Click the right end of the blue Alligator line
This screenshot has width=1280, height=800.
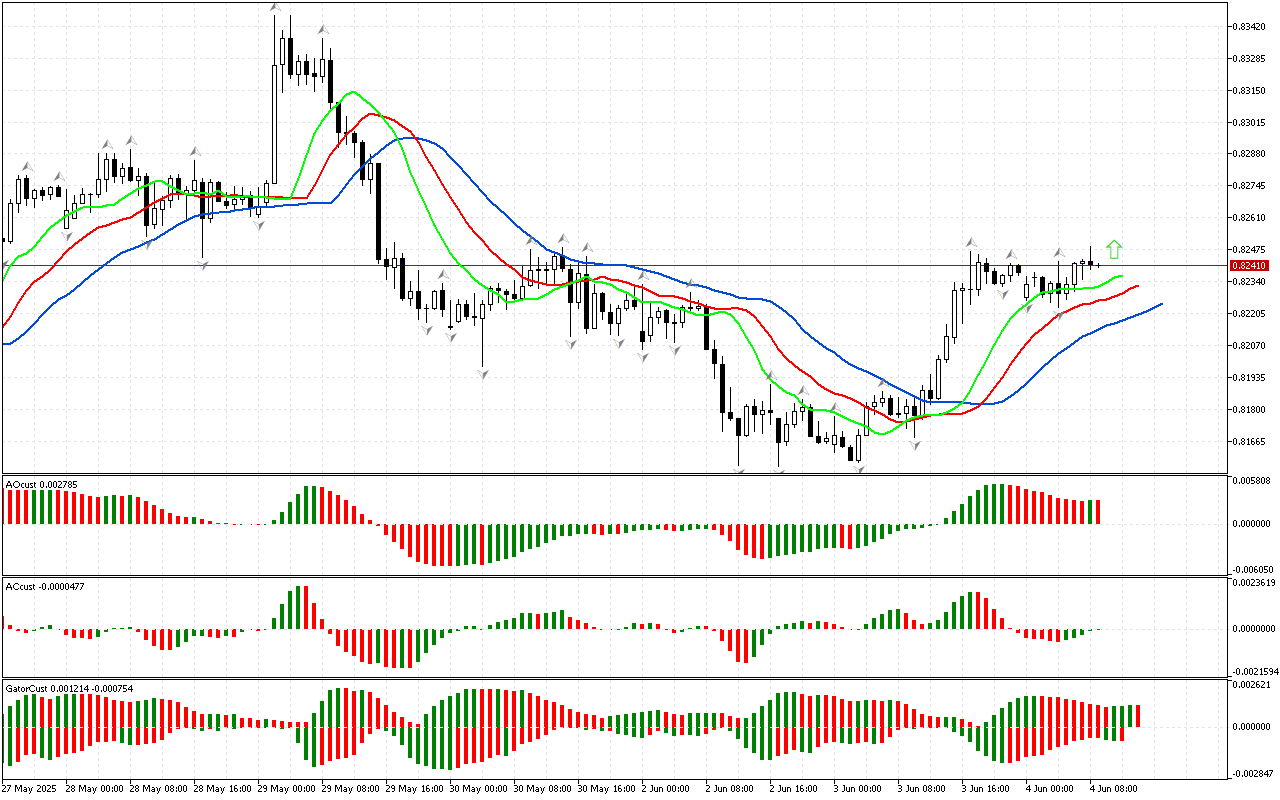pyautogui.click(x=1160, y=304)
